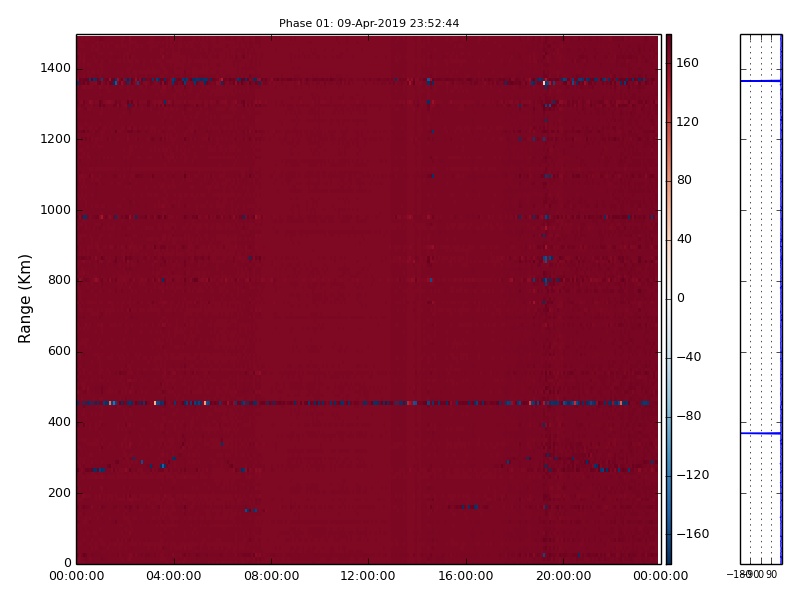800x600 pixels.
Task: Click the colorbar label −160
Action: click(x=693, y=534)
